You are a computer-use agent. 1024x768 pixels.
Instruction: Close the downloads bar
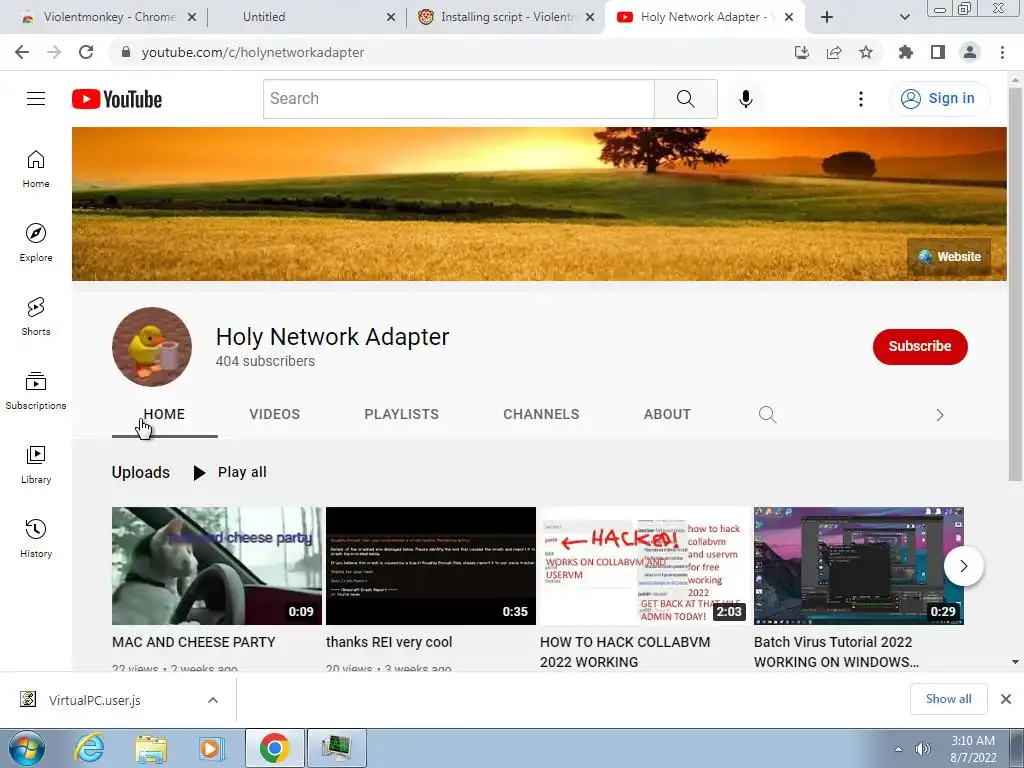[1006, 699]
